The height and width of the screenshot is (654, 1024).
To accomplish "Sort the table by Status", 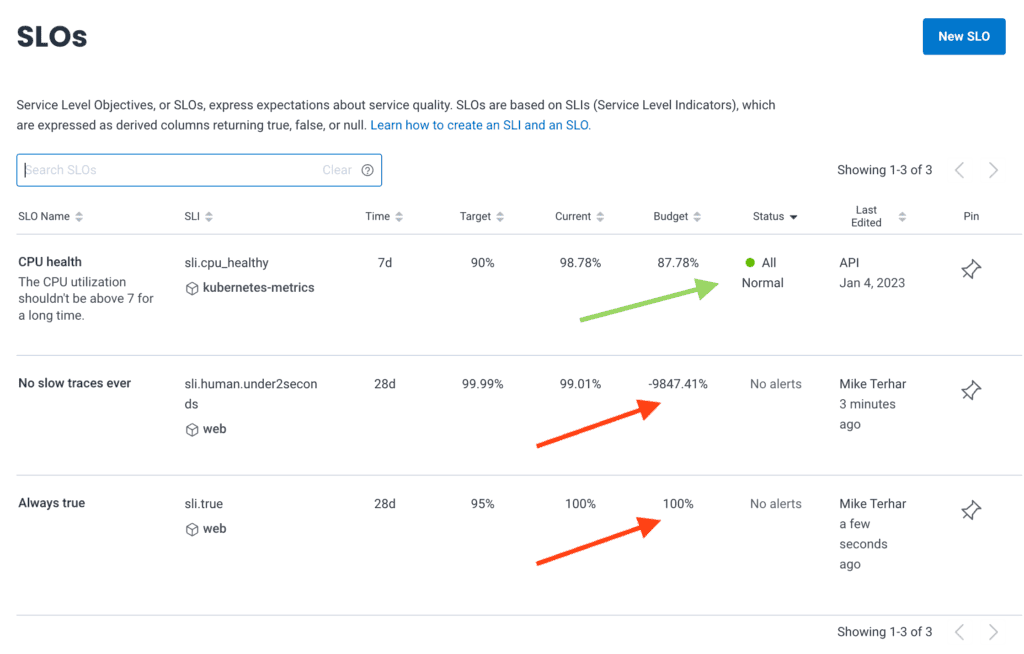I will [x=774, y=217].
